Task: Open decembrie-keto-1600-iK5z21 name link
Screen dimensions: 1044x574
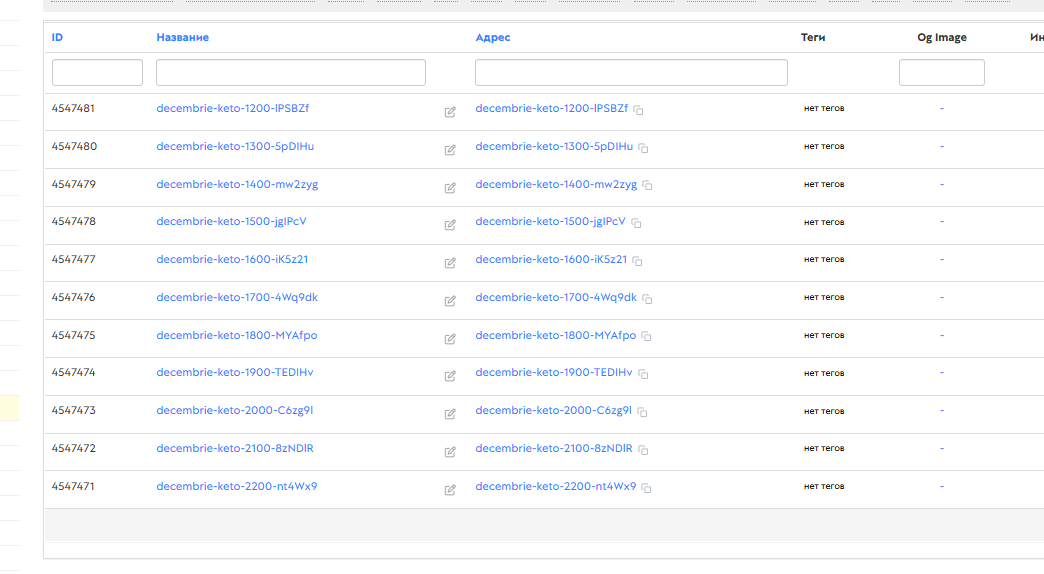Action: pos(232,259)
